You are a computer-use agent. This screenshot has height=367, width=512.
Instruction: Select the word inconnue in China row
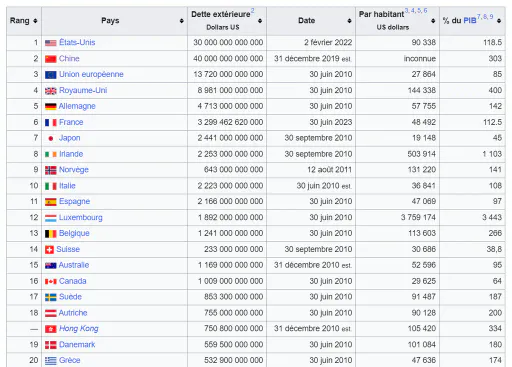pos(420,59)
